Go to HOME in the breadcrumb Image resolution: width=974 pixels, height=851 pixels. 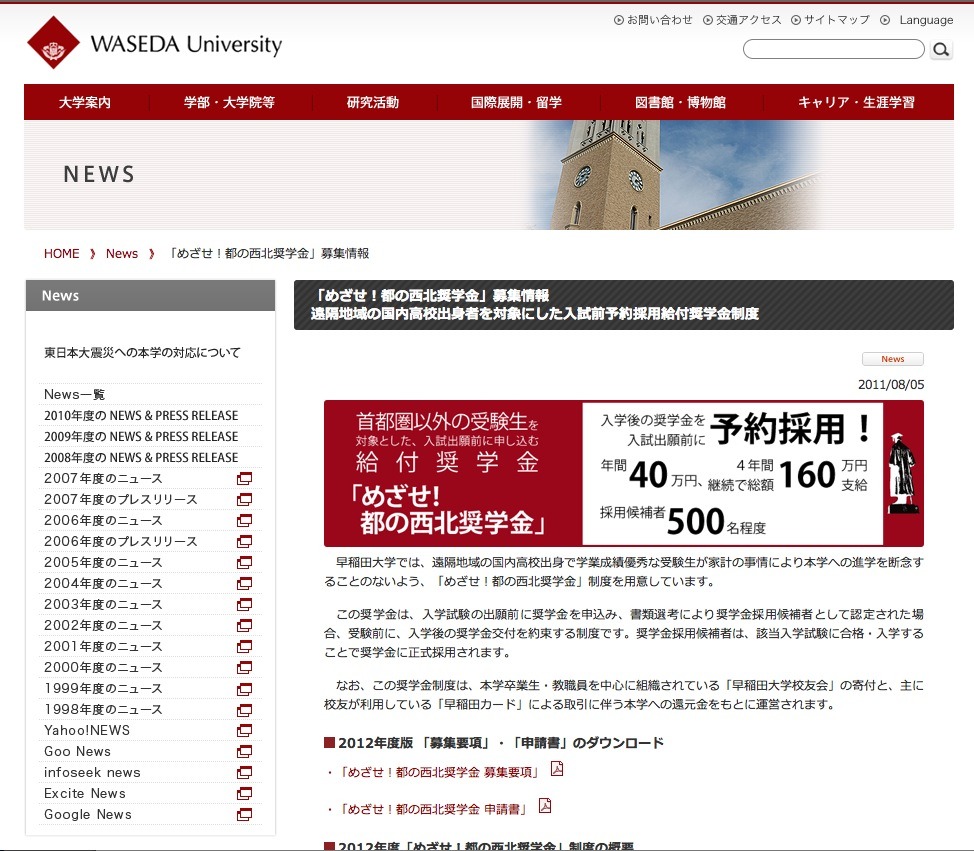[61, 253]
